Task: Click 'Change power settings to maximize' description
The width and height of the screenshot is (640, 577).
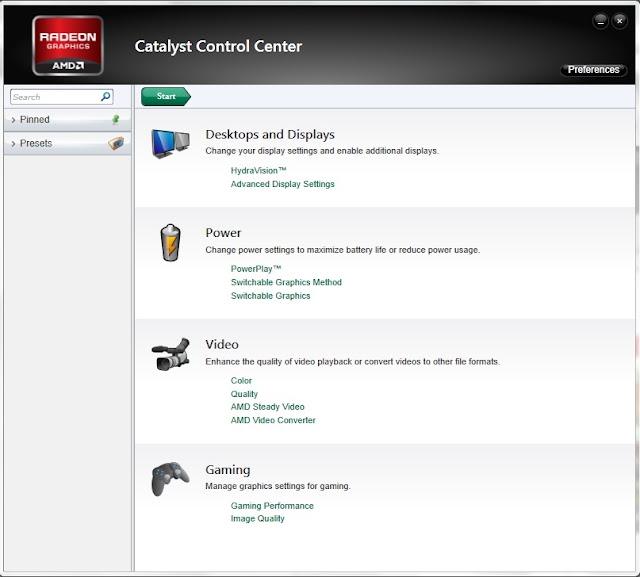Action: tap(343, 250)
